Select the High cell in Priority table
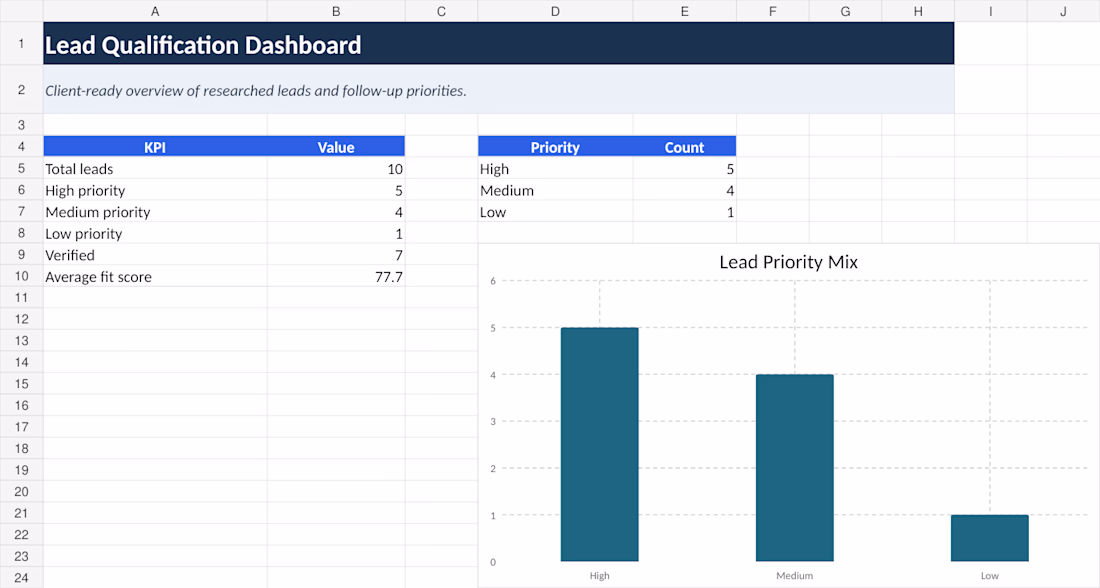 coord(555,168)
